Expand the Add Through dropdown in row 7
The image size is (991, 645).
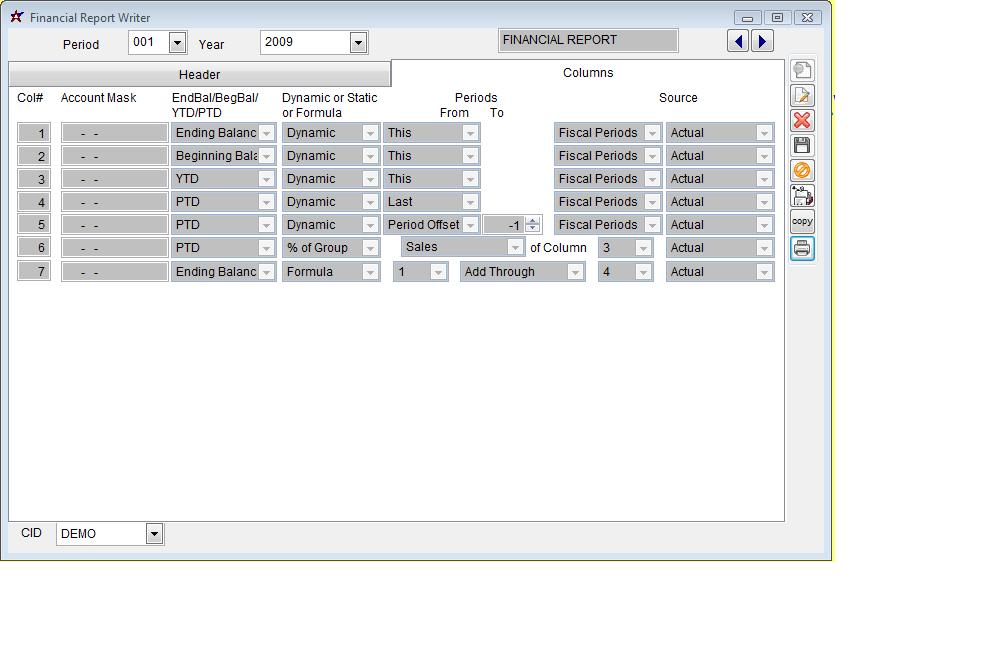click(x=575, y=272)
